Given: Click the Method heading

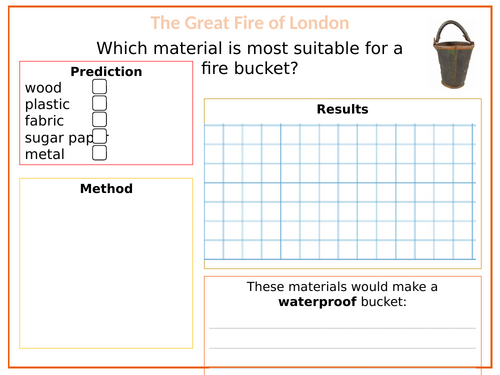Looking at the screenshot, I should pos(106,189).
